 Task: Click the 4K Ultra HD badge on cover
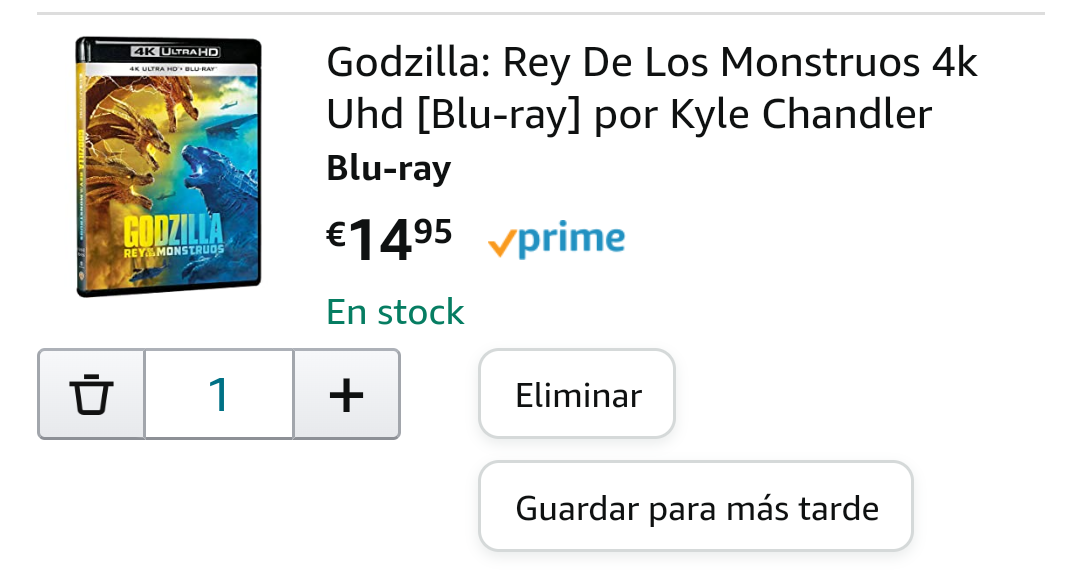pos(176,51)
